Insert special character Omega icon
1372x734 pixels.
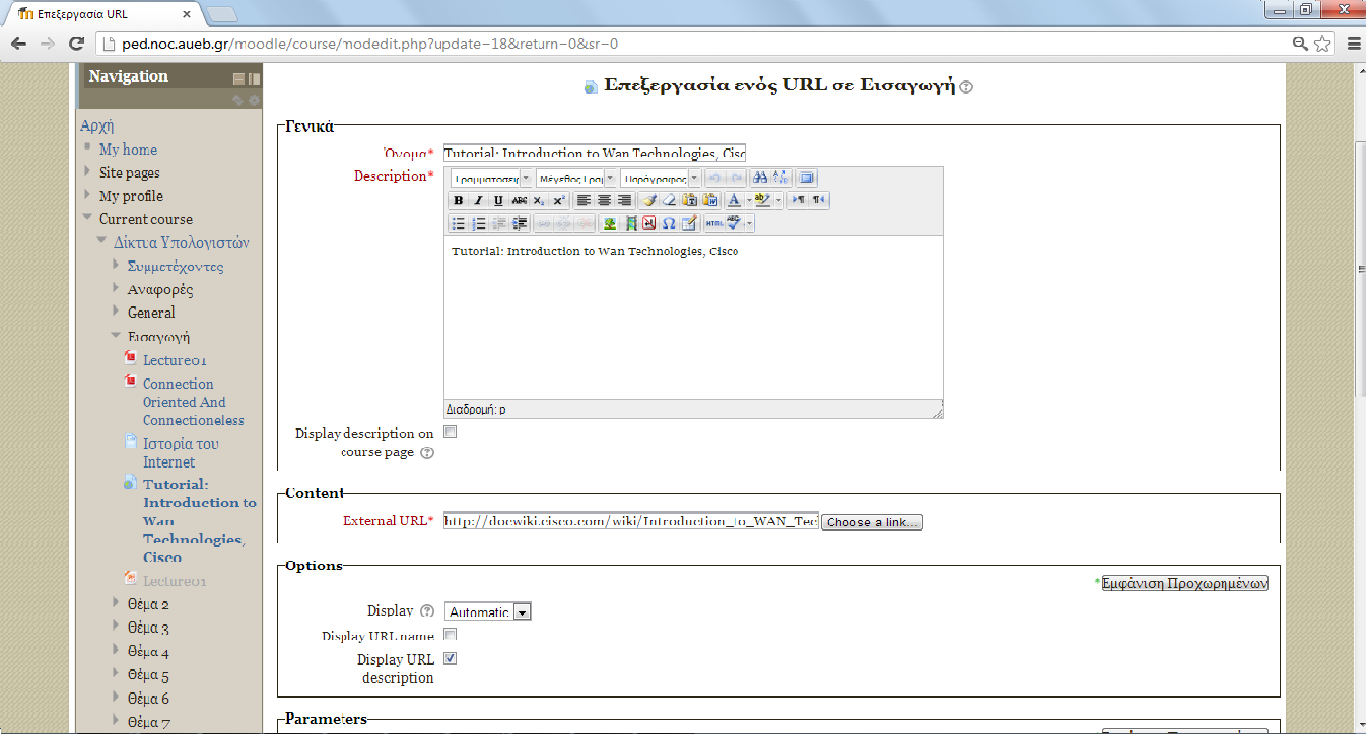point(669,223)
